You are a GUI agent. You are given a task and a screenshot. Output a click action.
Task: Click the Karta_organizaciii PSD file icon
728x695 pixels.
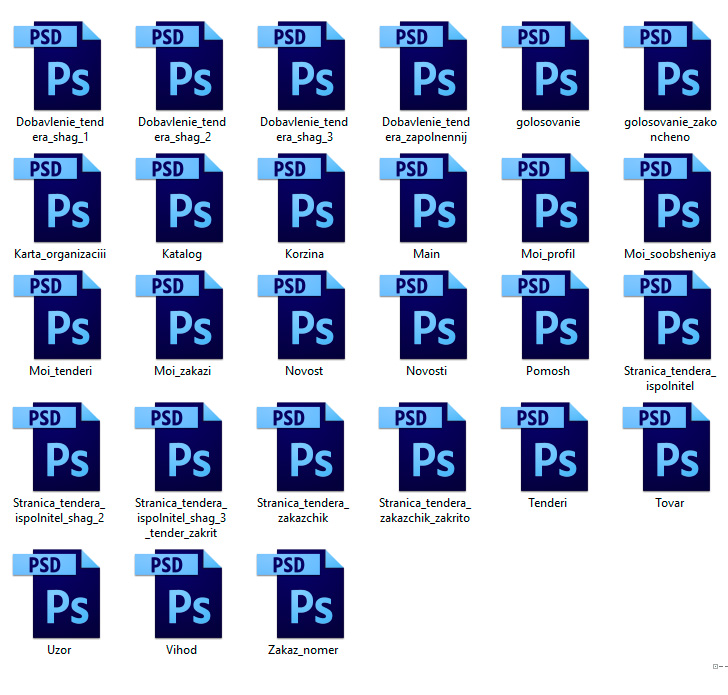58,198
